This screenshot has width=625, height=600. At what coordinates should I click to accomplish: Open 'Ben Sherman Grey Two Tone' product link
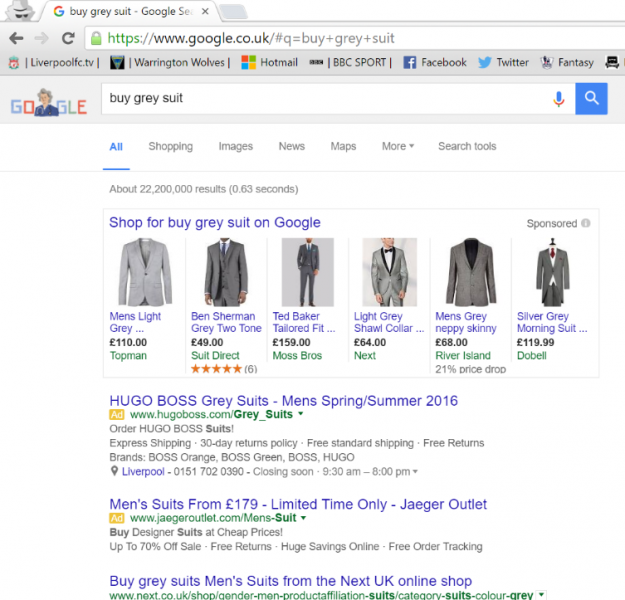(226, 322)
